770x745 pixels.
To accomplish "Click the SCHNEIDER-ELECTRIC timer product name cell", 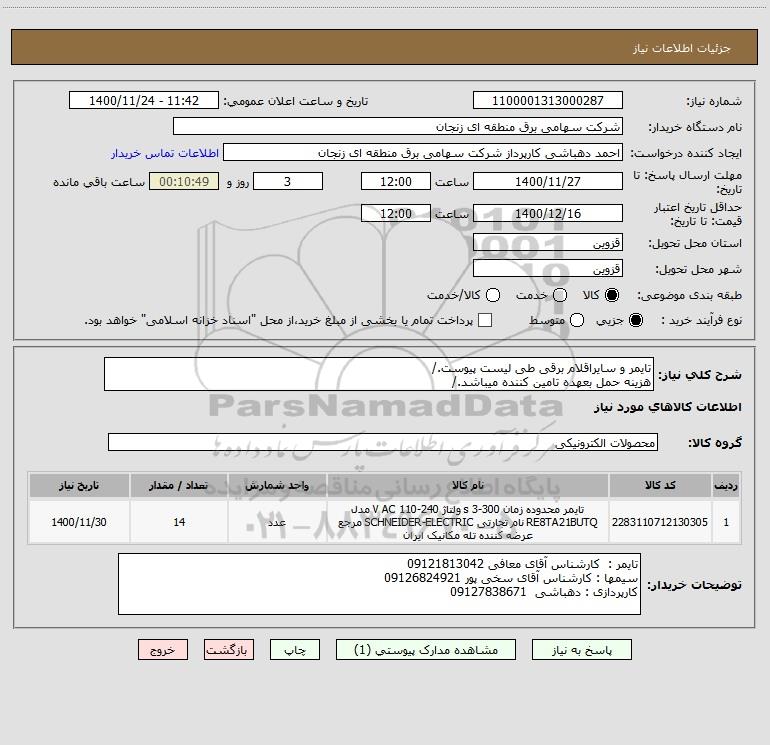I will tap(468, 522).
